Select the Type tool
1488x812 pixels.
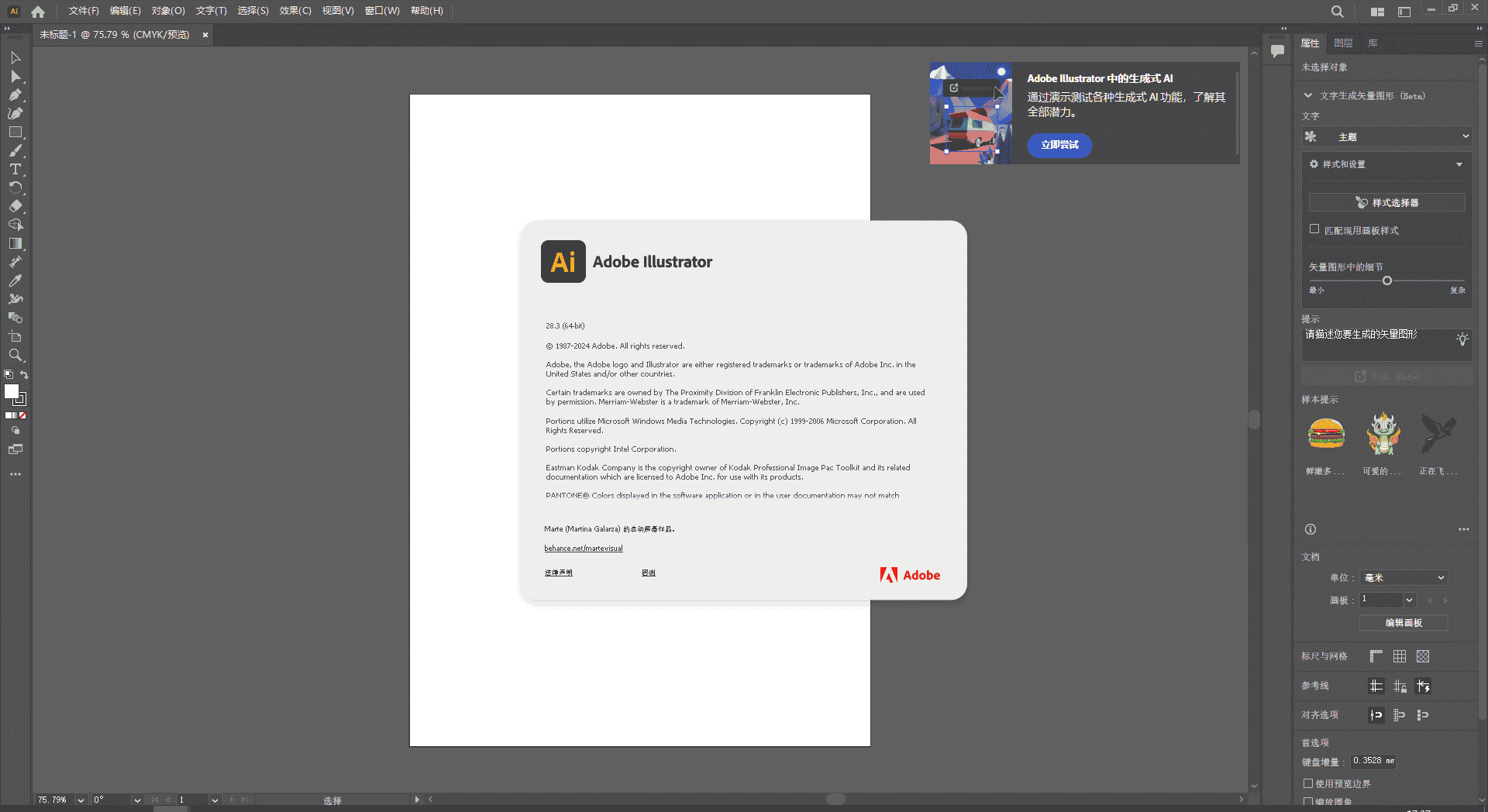coord(15,170)
